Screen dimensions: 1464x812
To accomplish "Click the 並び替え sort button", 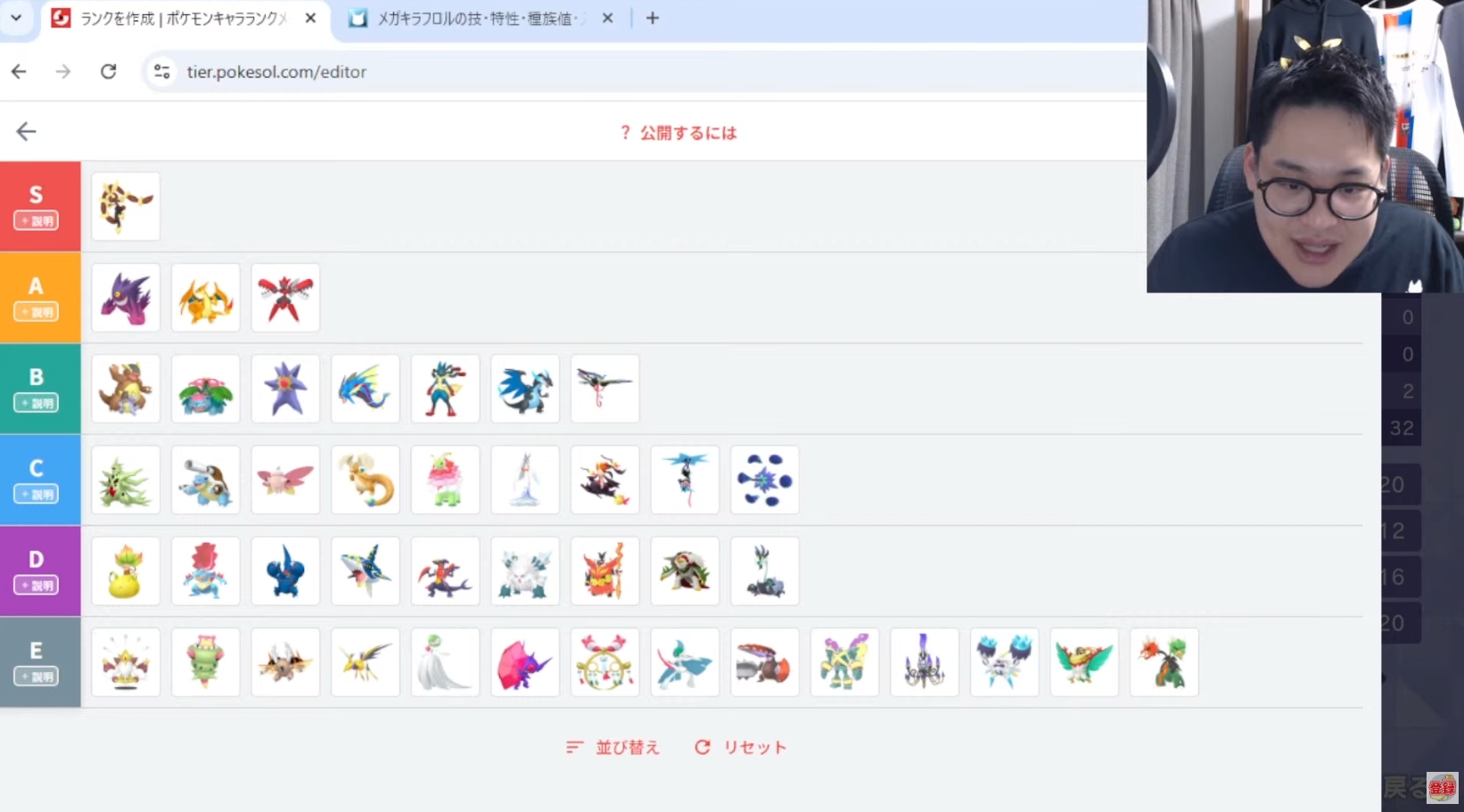I will pyautogui.click(x=613, y=747).
